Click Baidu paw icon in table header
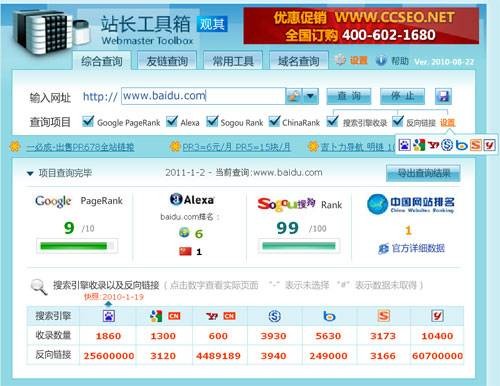This screenshot has height=386, width=500. point(109,316)
